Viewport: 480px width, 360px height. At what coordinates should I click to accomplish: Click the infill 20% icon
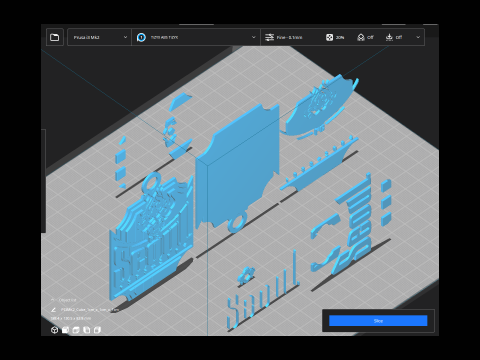(x=329, y=37)
